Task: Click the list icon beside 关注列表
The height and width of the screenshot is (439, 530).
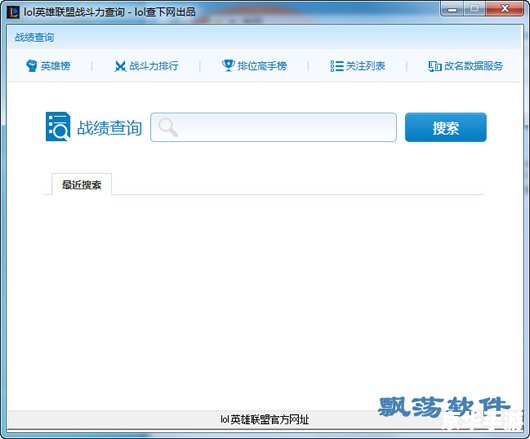Action: [337, 66]
